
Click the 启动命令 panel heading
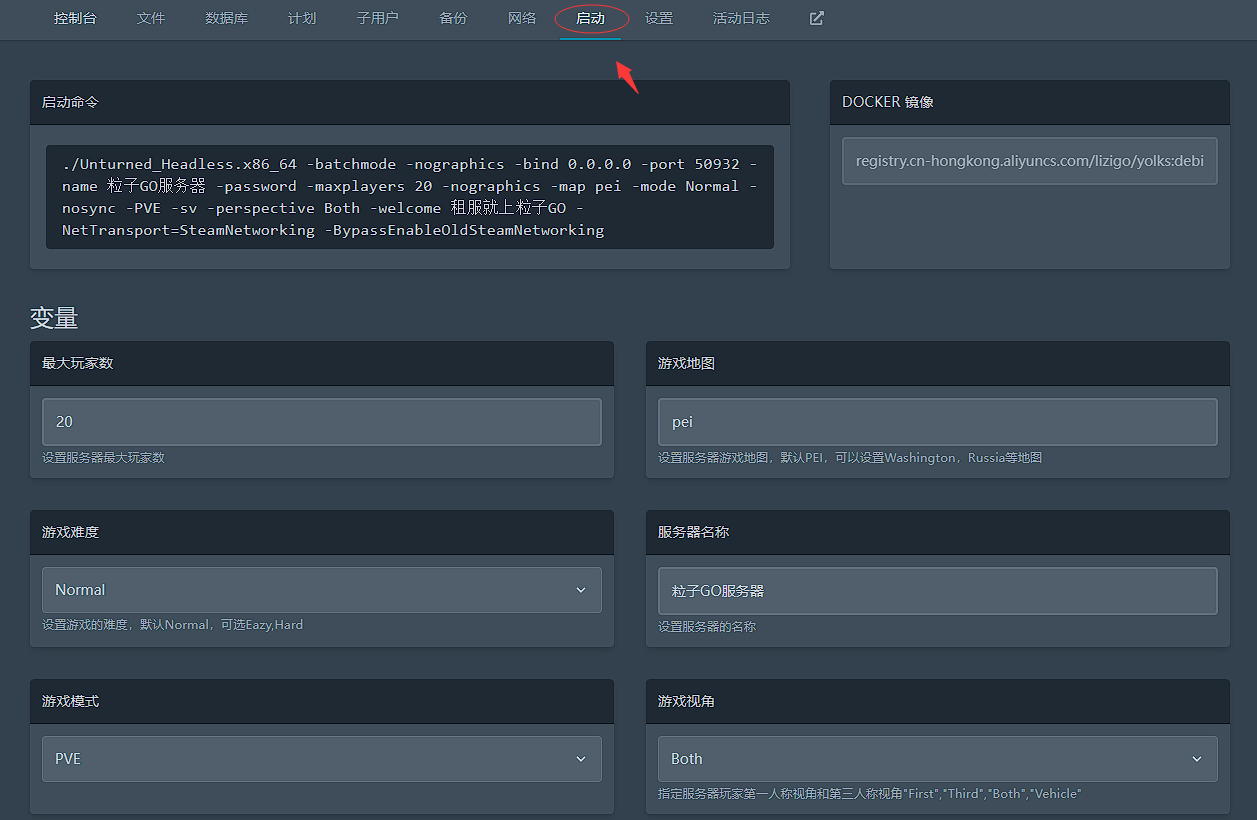point(70,102)
